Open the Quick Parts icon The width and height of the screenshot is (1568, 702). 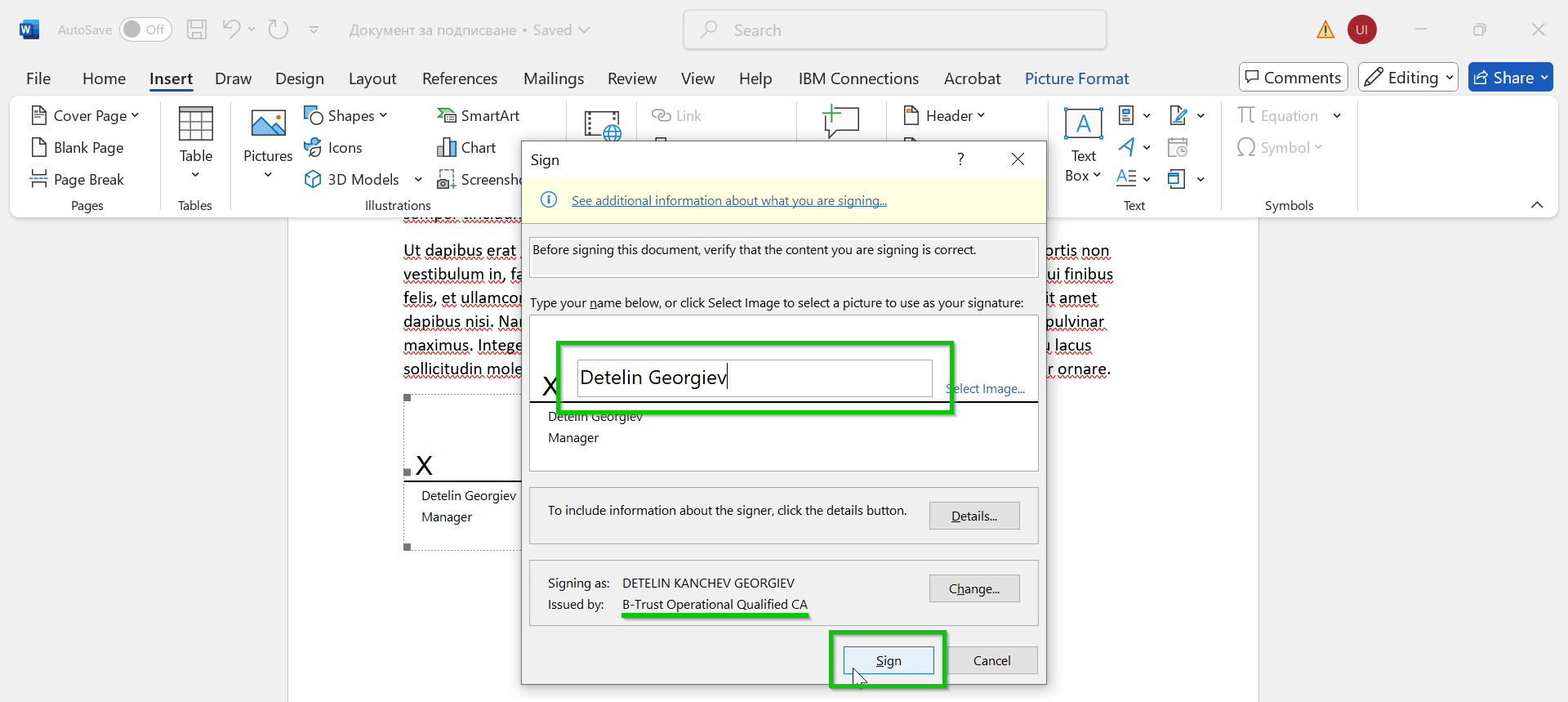(1126, 115)
